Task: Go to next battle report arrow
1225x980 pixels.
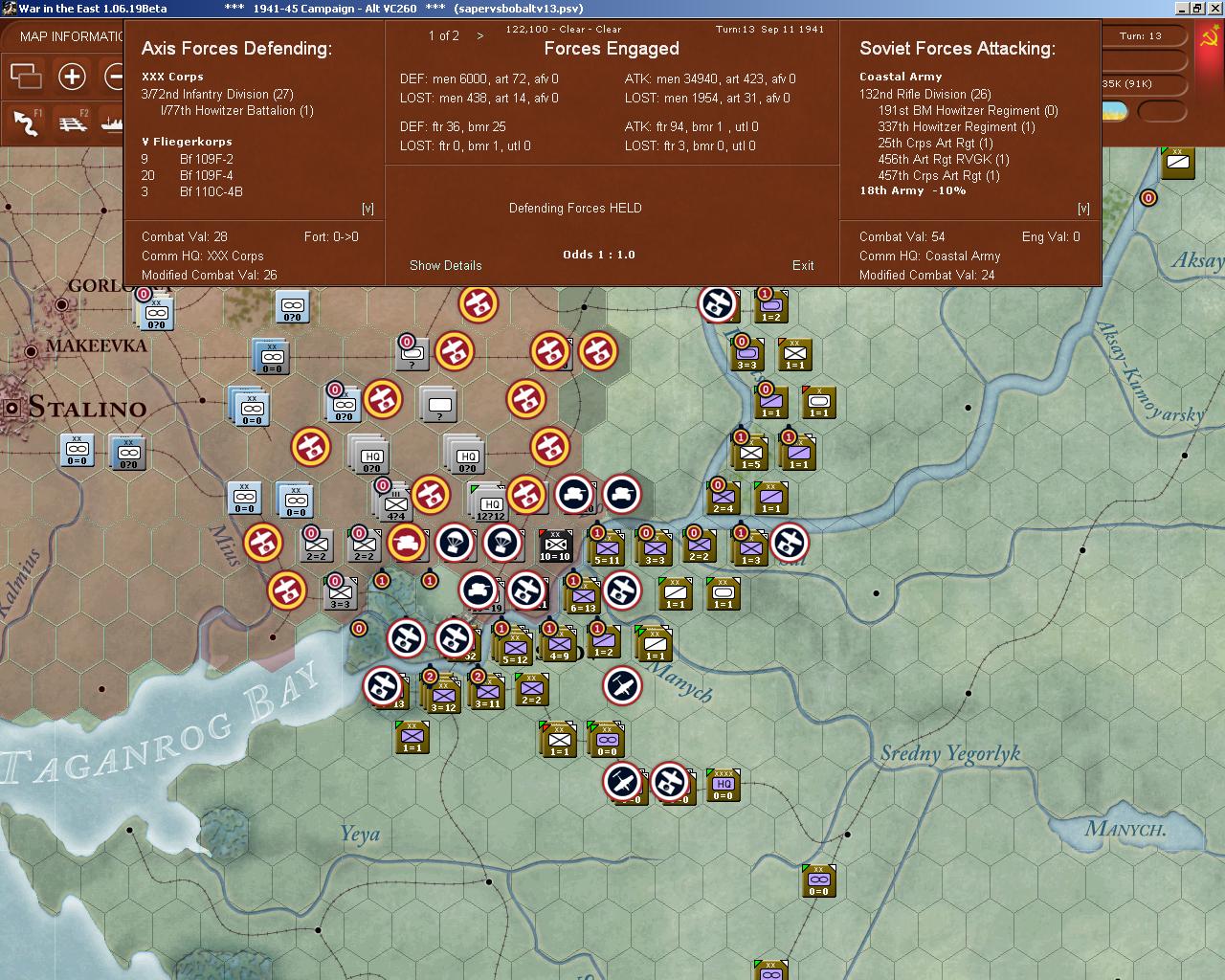Action: tap(479, 35)
